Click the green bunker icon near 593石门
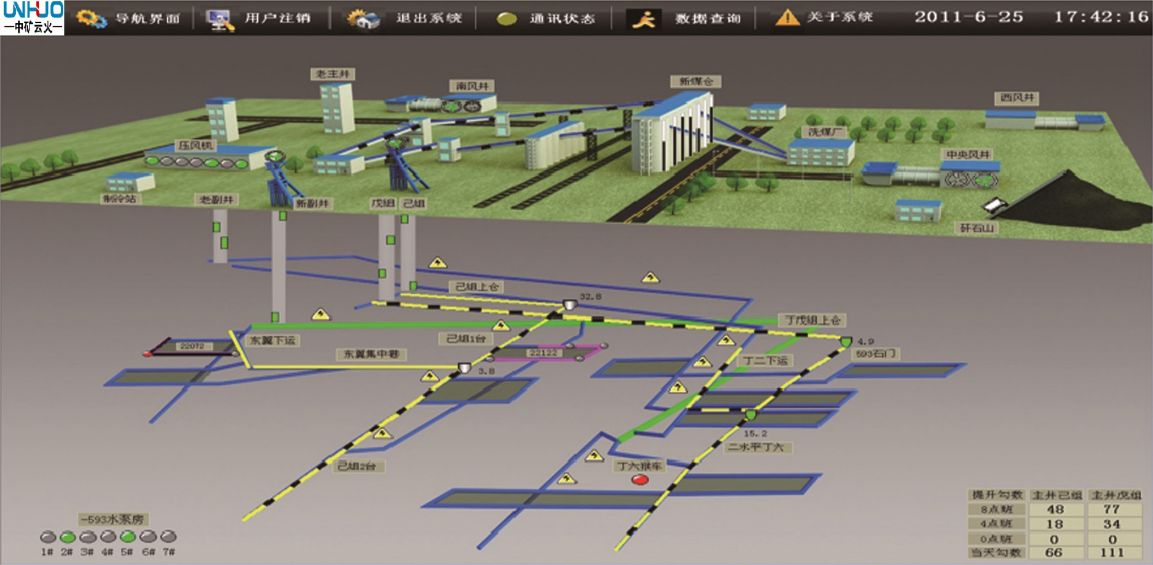This screenshot has height=565, width=1153. 845,343
